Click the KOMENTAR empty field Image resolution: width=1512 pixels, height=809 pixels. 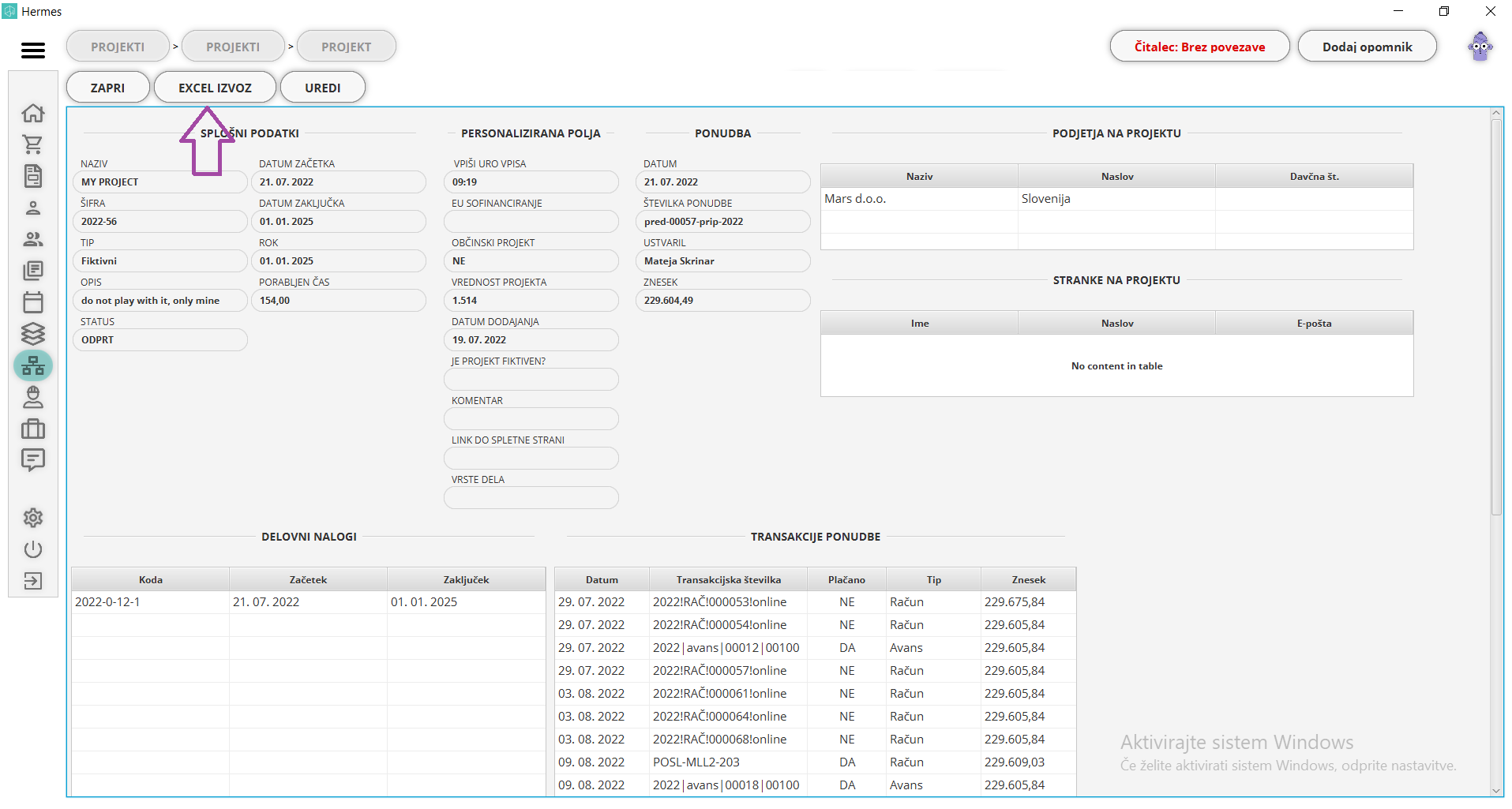(531, 419)
